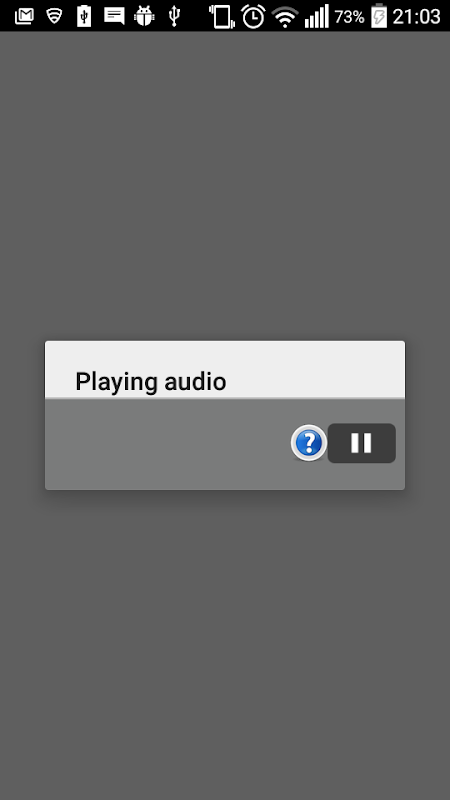Tap the phone vibrate mode icon
This screenshot has height=800, width=450.
(222, 17)
